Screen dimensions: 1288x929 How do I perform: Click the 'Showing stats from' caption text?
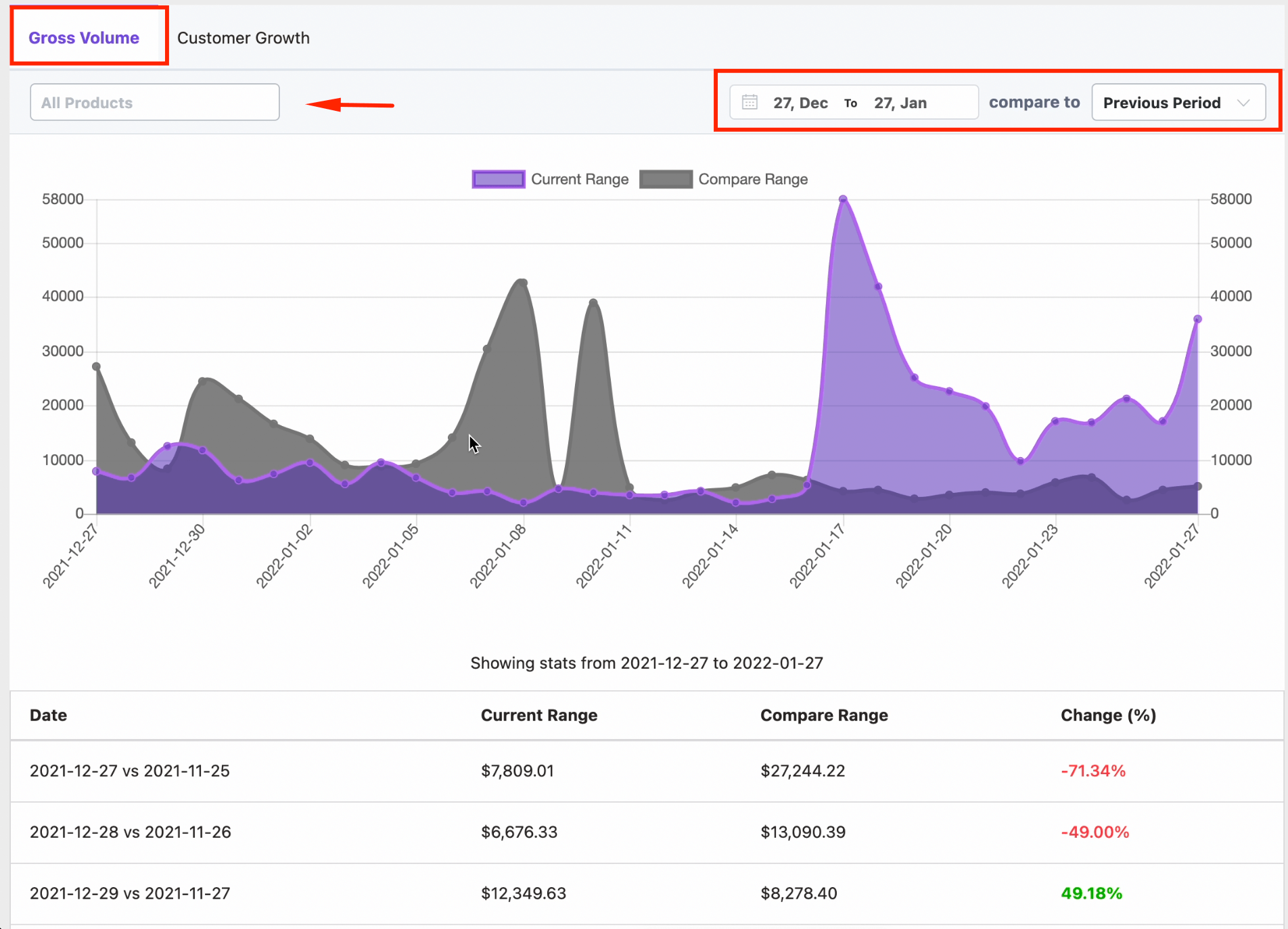point(647,663)
